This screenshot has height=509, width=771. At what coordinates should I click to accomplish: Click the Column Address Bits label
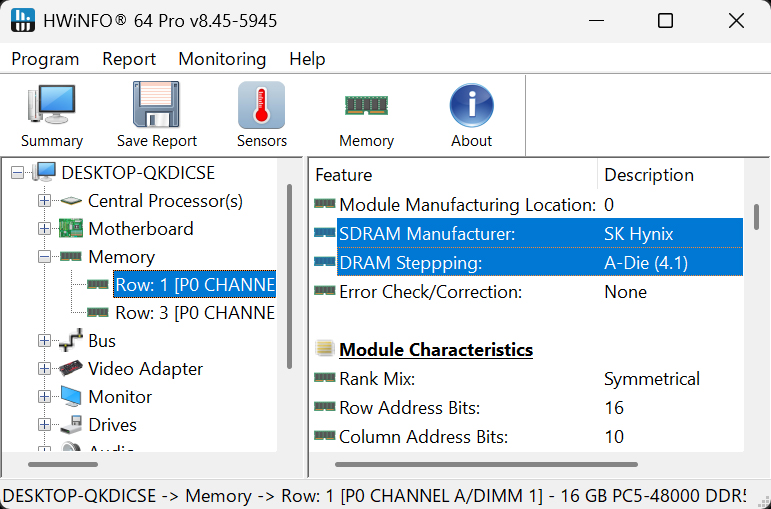[423, 437]
